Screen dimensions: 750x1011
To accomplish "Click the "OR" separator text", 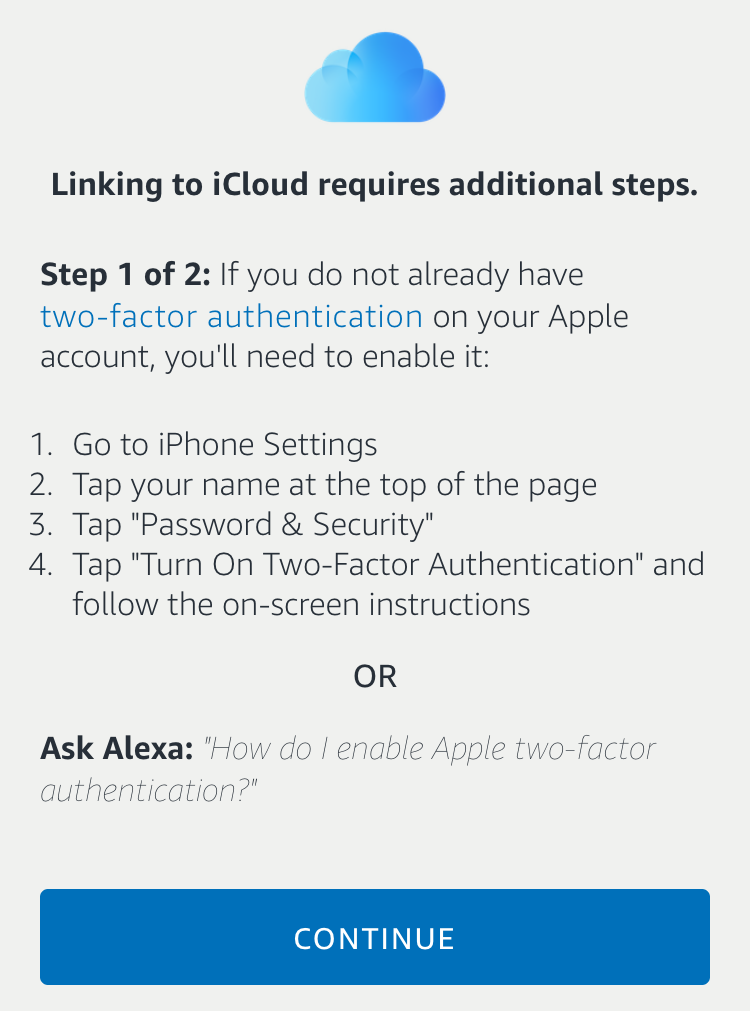I will pyautogui.click(x=375, y=677).
